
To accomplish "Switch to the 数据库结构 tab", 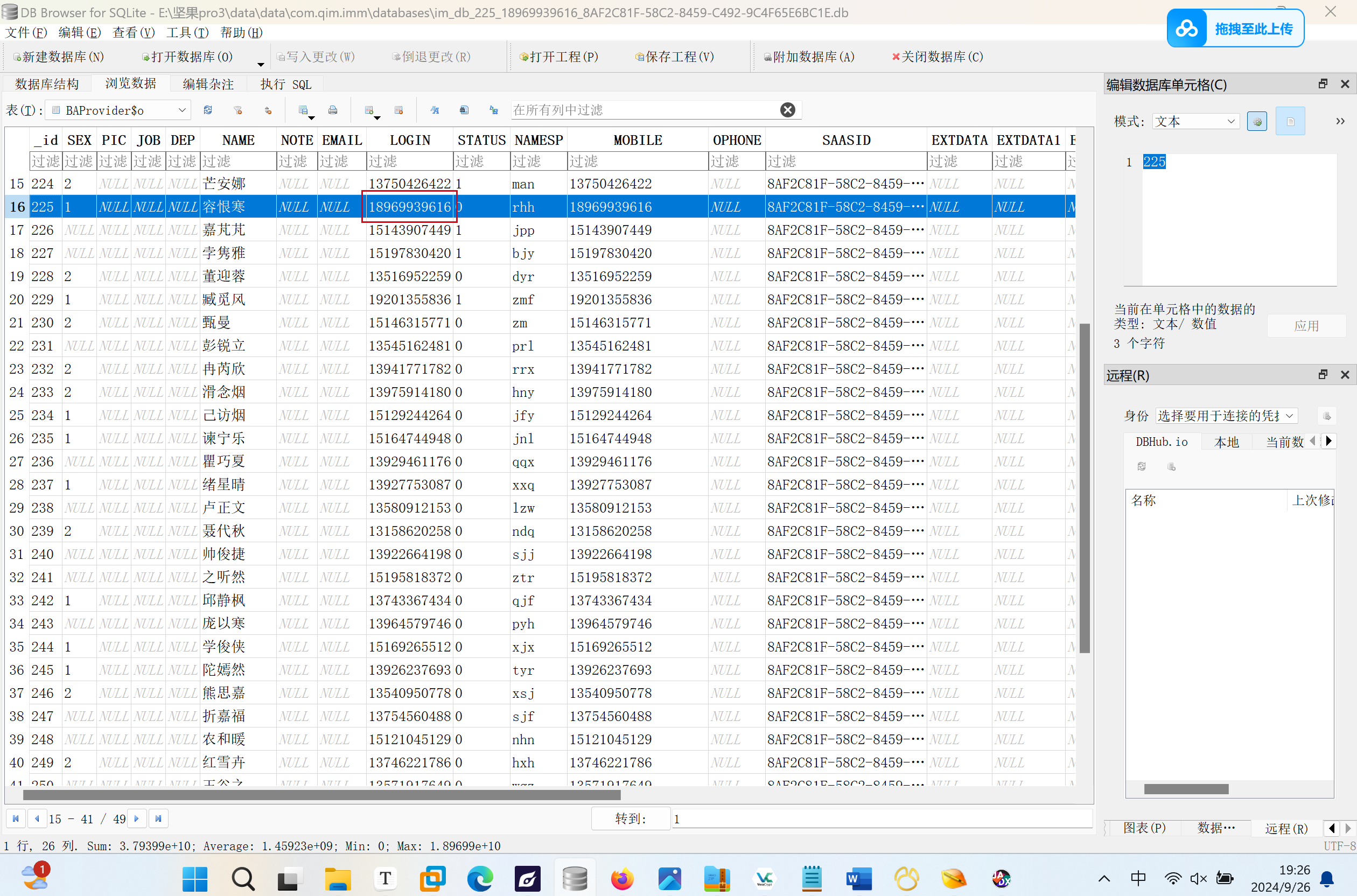I will (47, 84).
